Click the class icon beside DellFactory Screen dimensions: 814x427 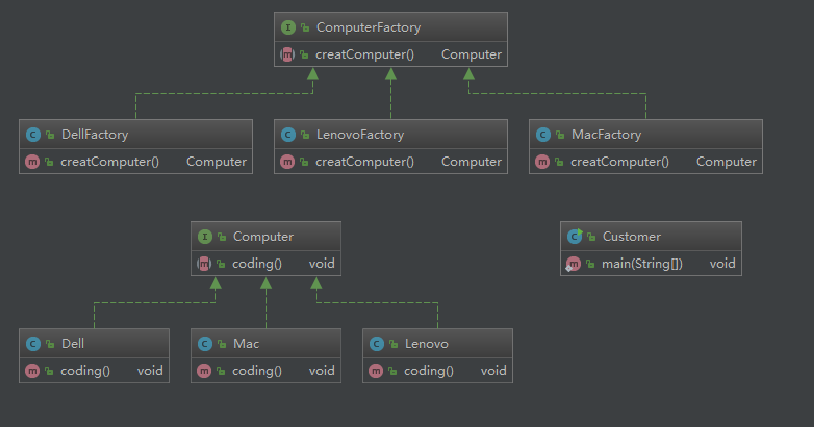33,135
